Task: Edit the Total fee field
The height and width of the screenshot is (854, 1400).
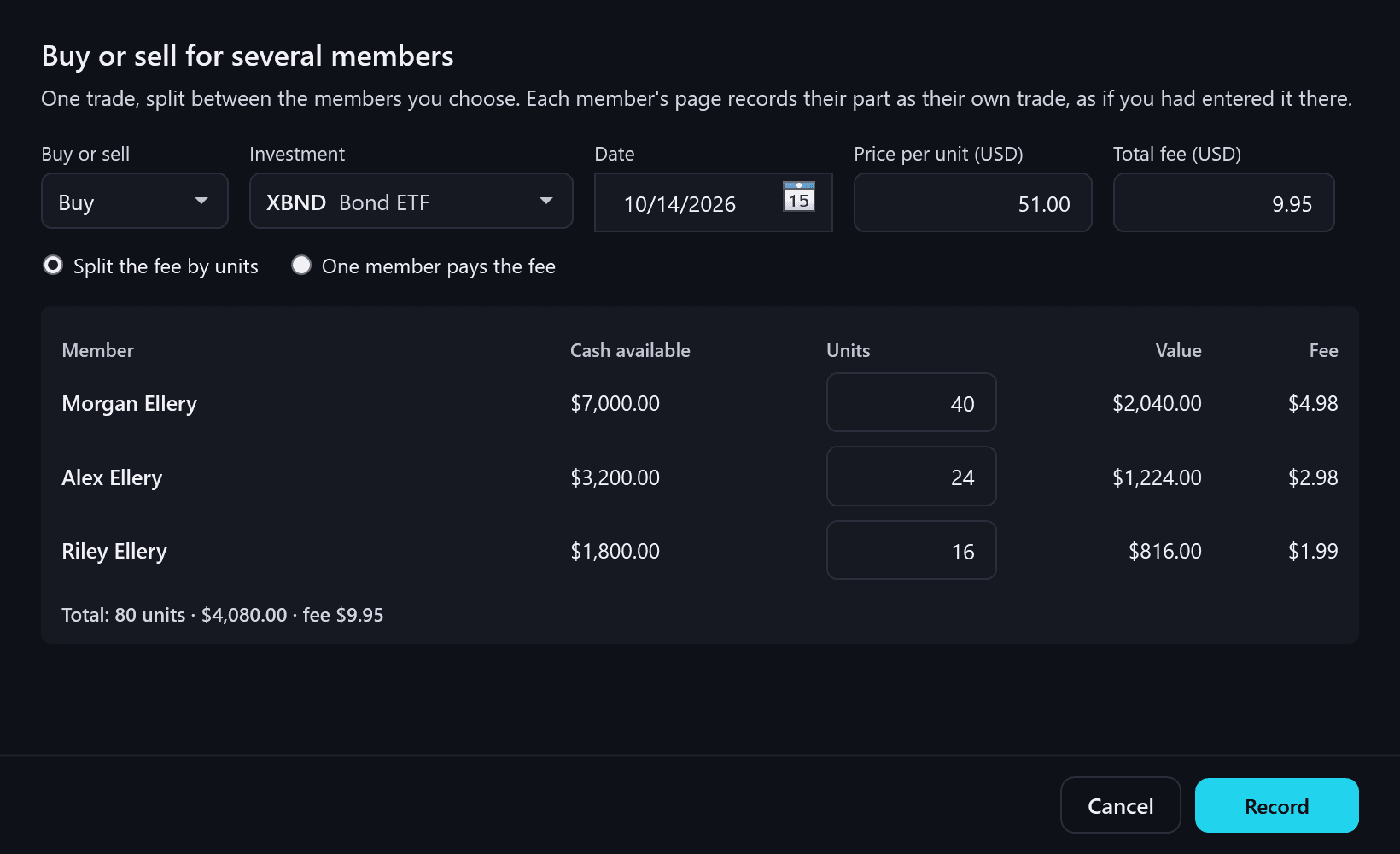Action: click(1224, 202)
